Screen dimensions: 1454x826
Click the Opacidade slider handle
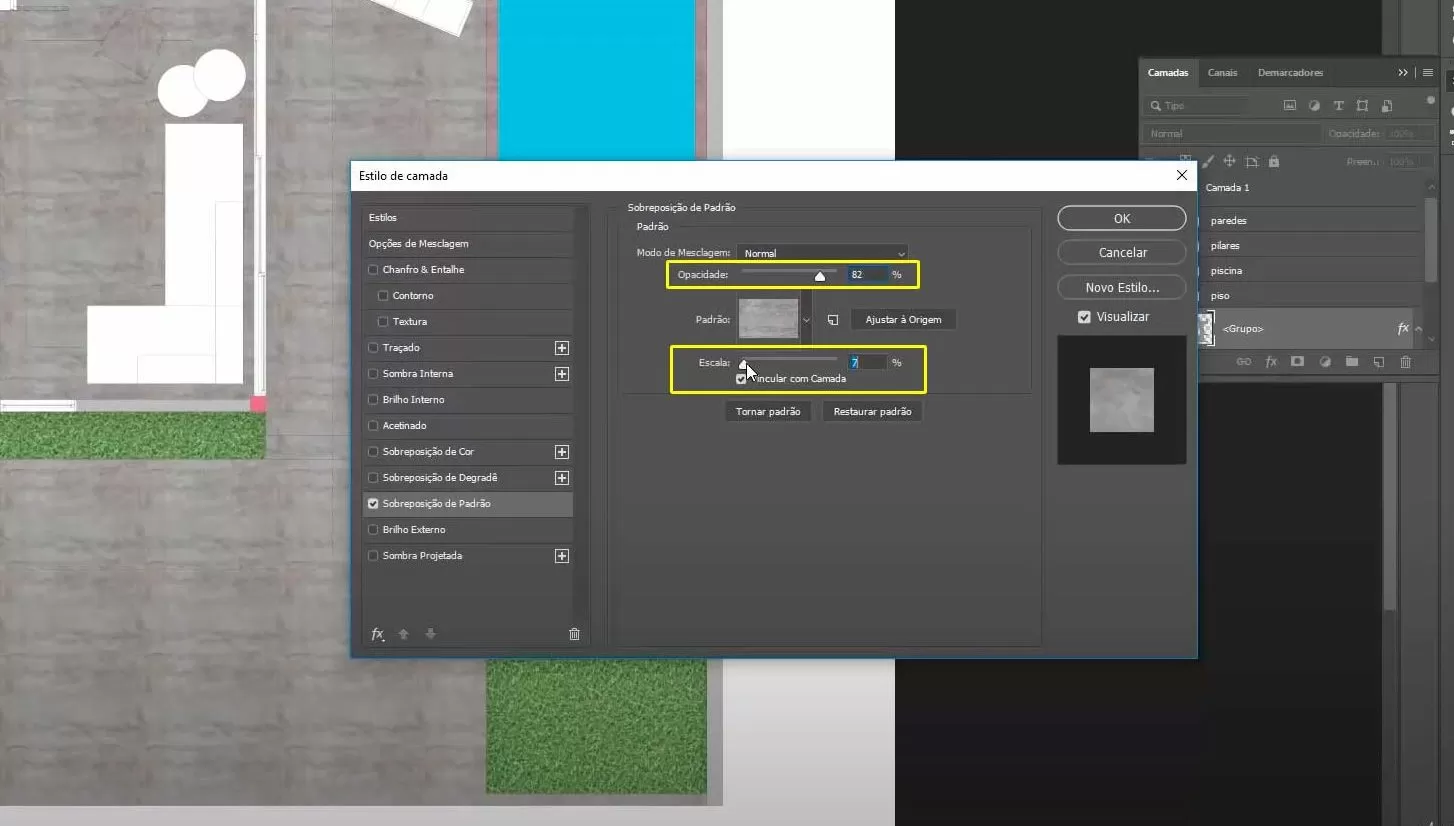click(820, 276)
